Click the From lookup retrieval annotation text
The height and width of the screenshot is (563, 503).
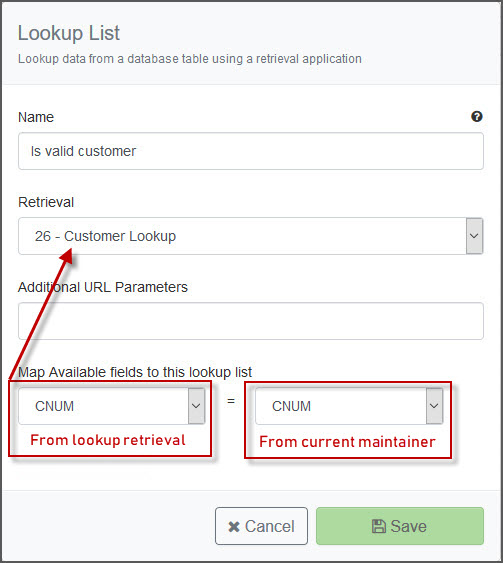click(108, 440)
